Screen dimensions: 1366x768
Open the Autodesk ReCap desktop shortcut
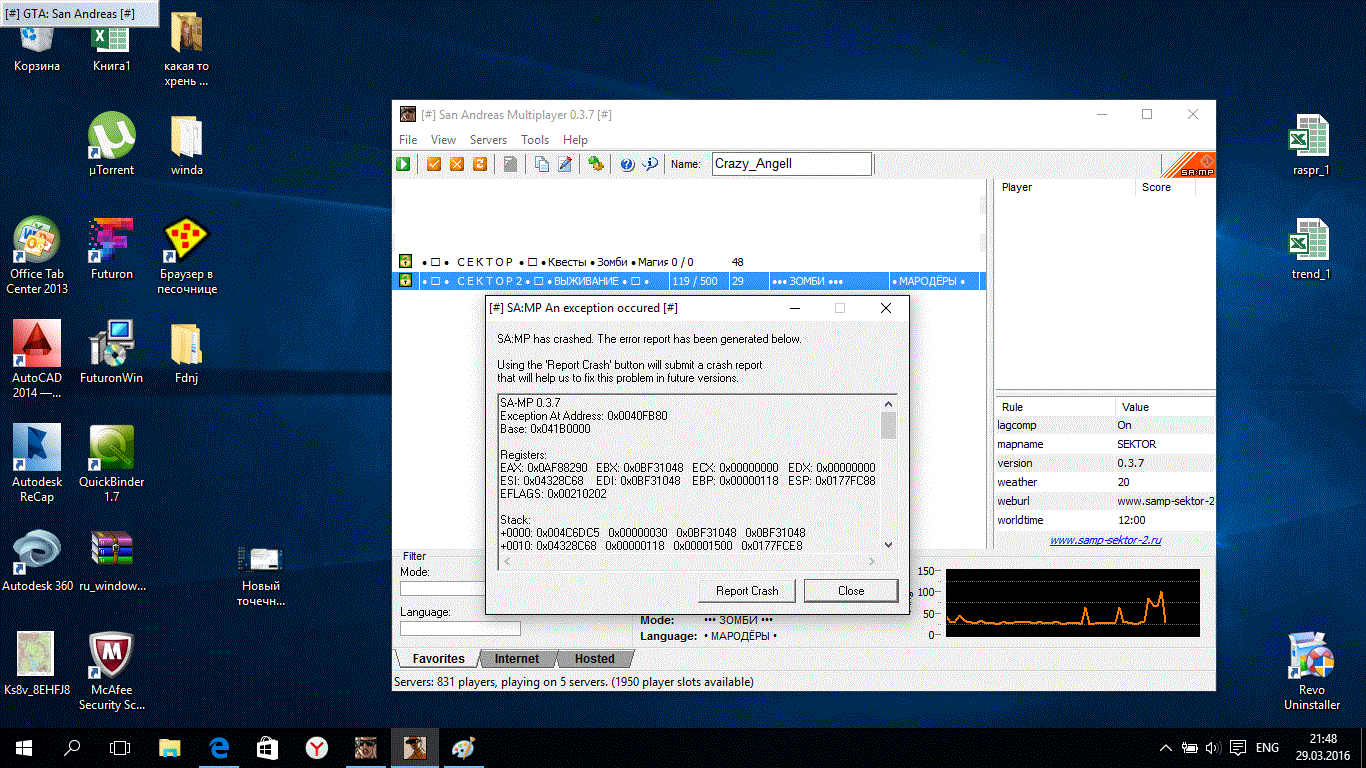click(37, 464)
